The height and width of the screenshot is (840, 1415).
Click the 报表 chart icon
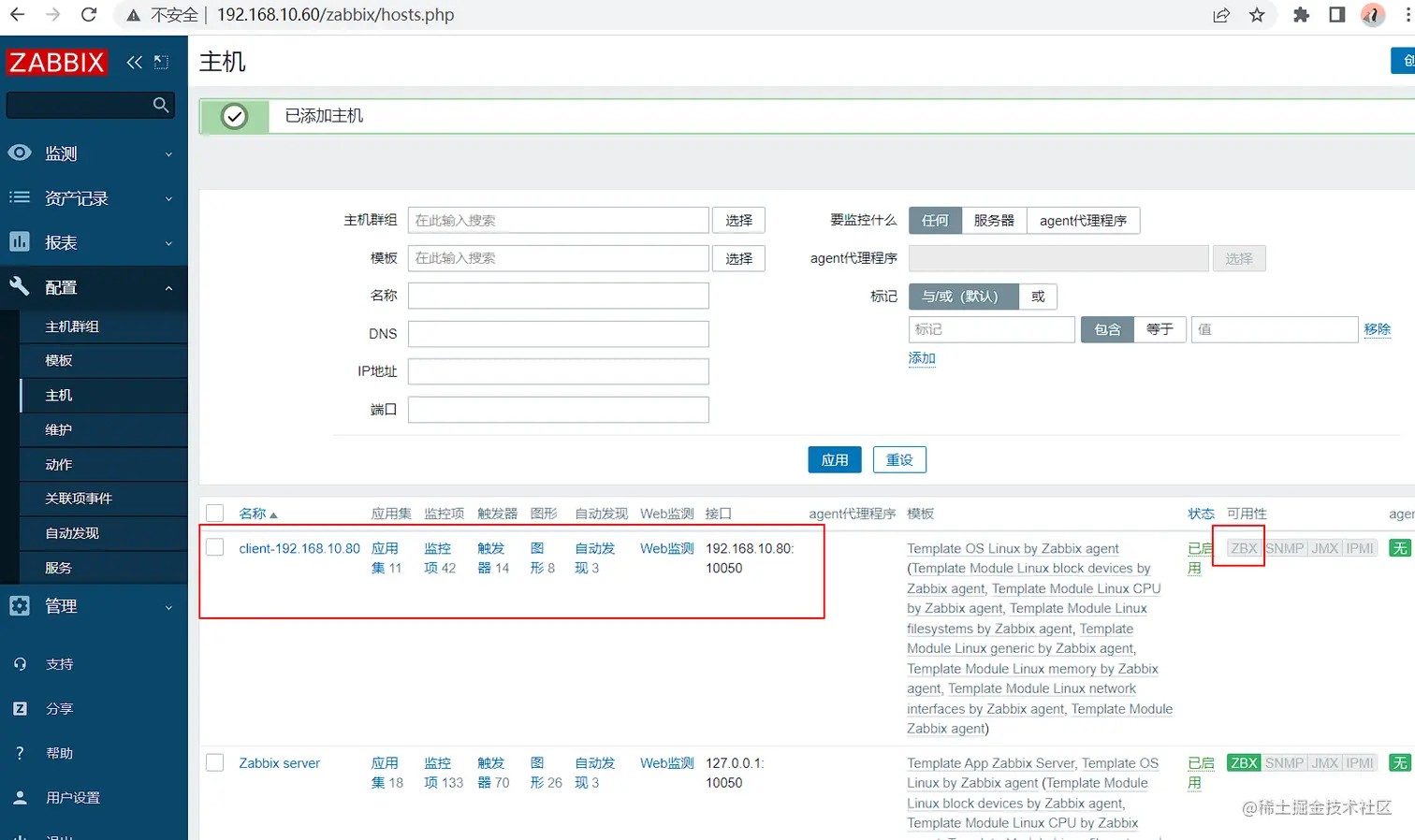click(20, 241)
